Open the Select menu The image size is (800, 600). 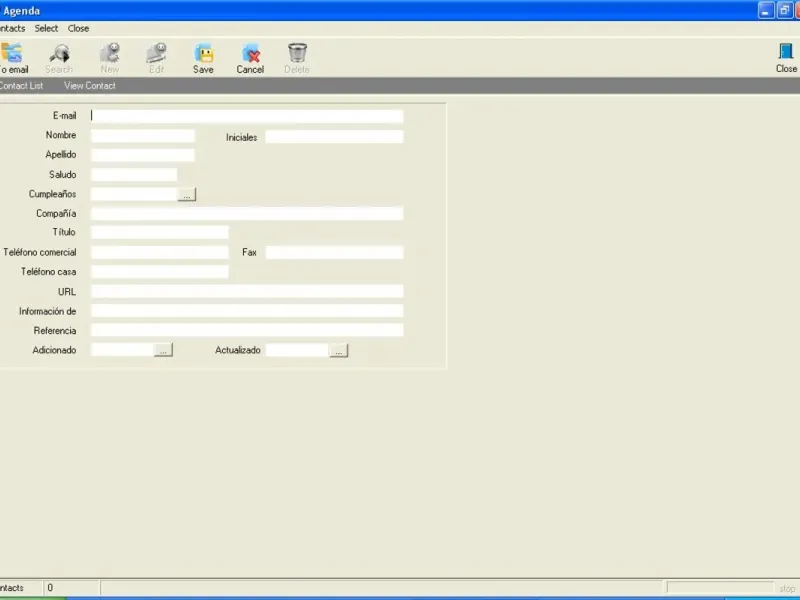46,29
